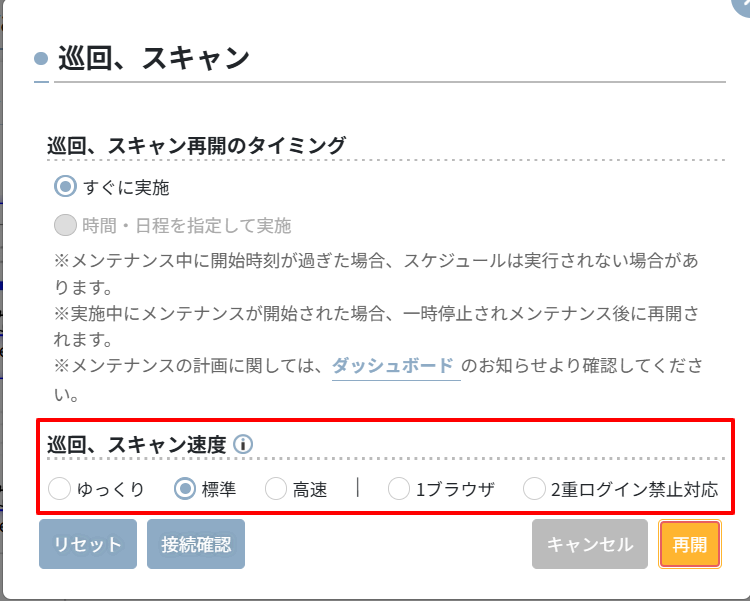750x601 pixels.
Task: Choose the 標準 scan speed option
Action: [x=185, y=489]
